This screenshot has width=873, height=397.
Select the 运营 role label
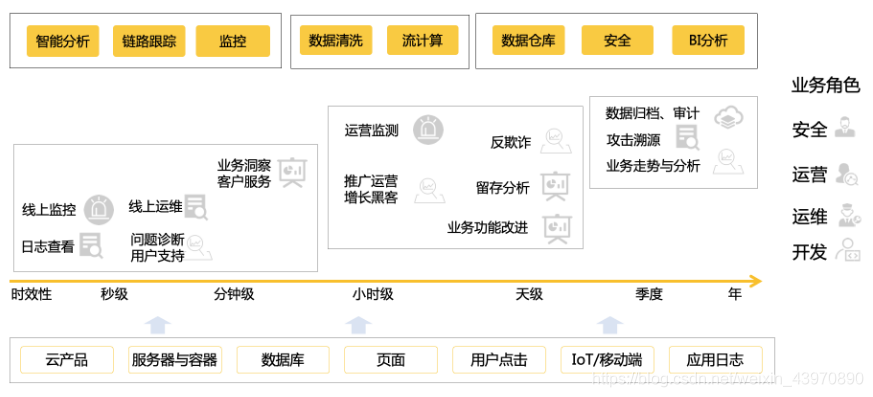tap(810, 174)
